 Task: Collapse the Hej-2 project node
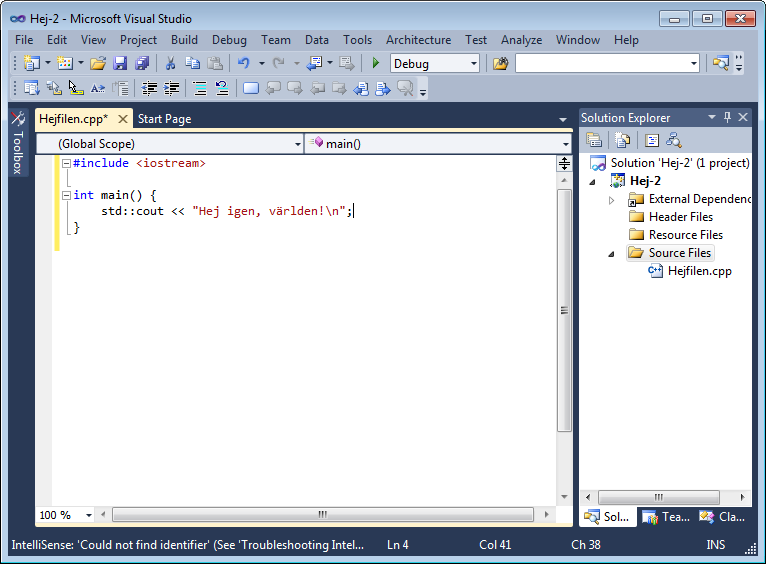point(593,182)
